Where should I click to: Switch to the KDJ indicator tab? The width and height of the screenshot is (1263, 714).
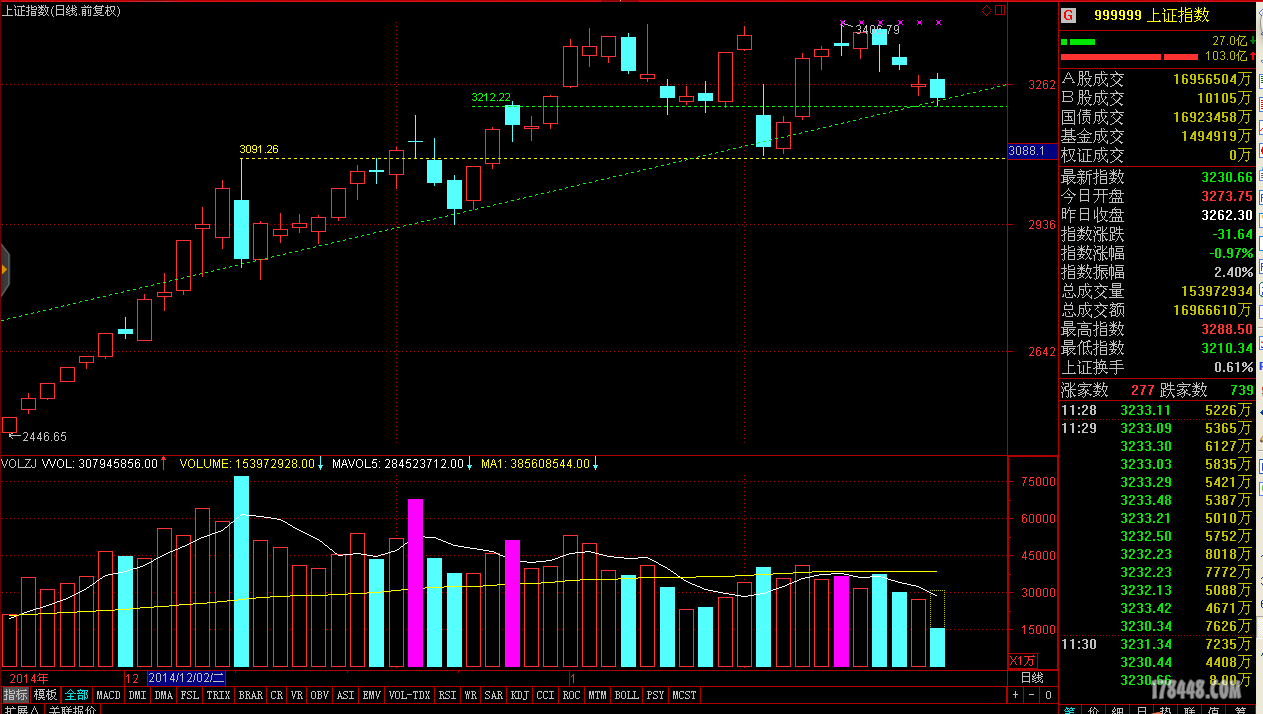[519, 695]
